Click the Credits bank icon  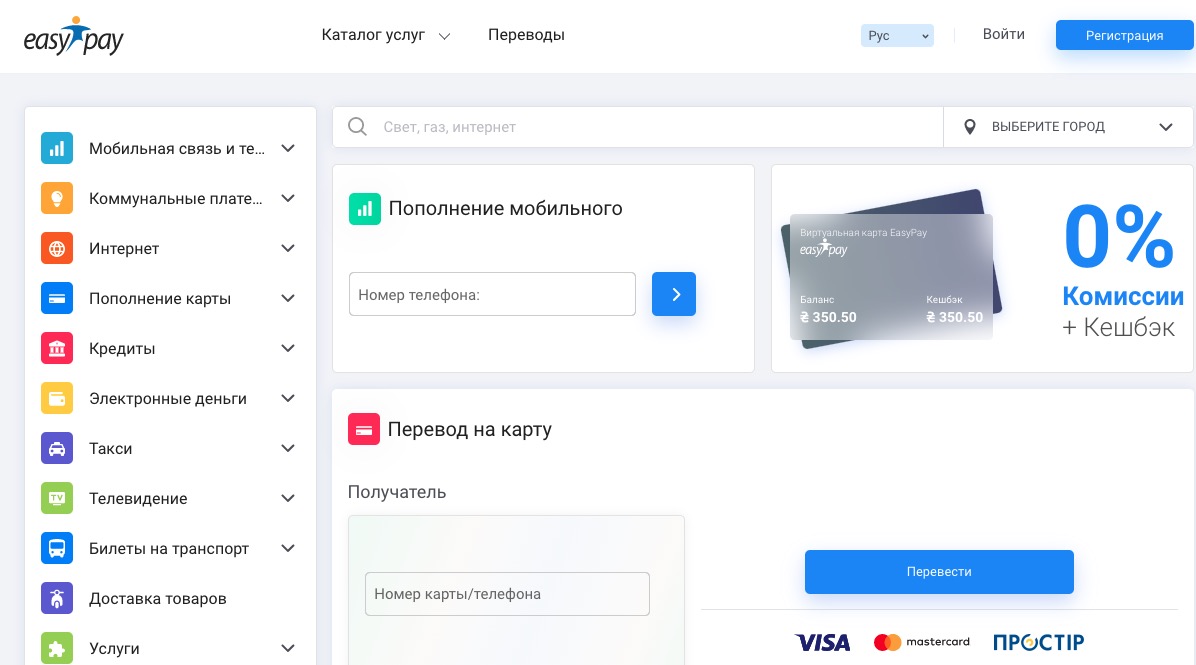click(x=56, y=349)
